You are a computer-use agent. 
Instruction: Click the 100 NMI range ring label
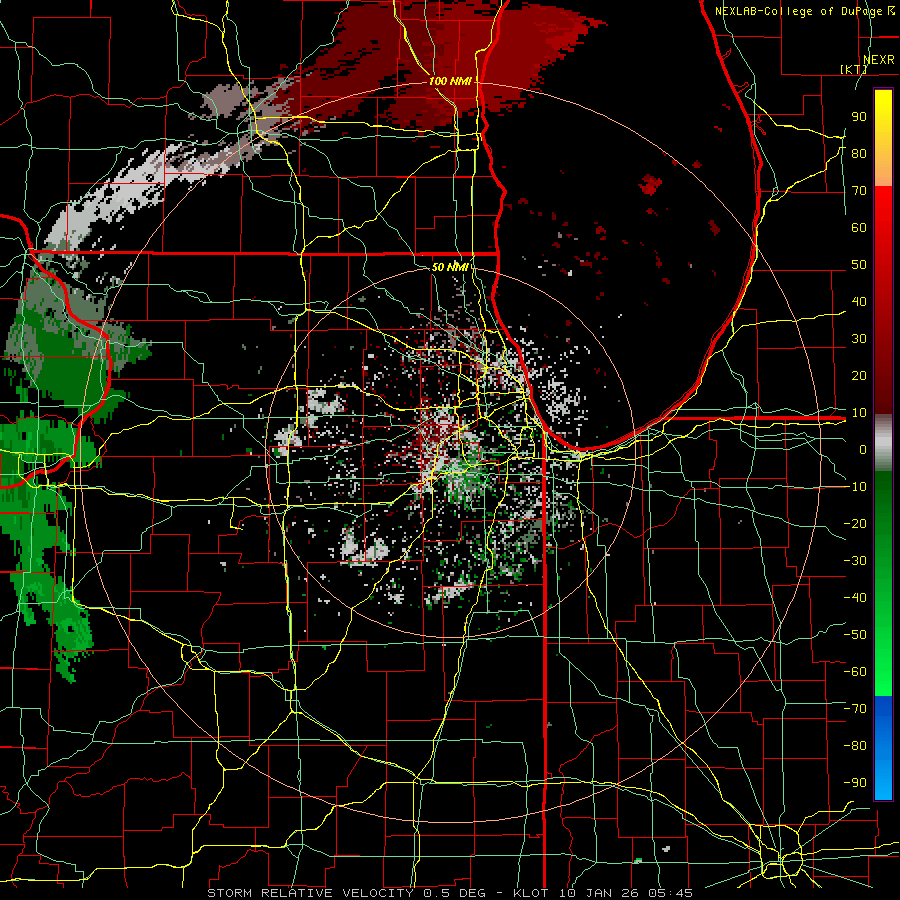click(450, 81)
